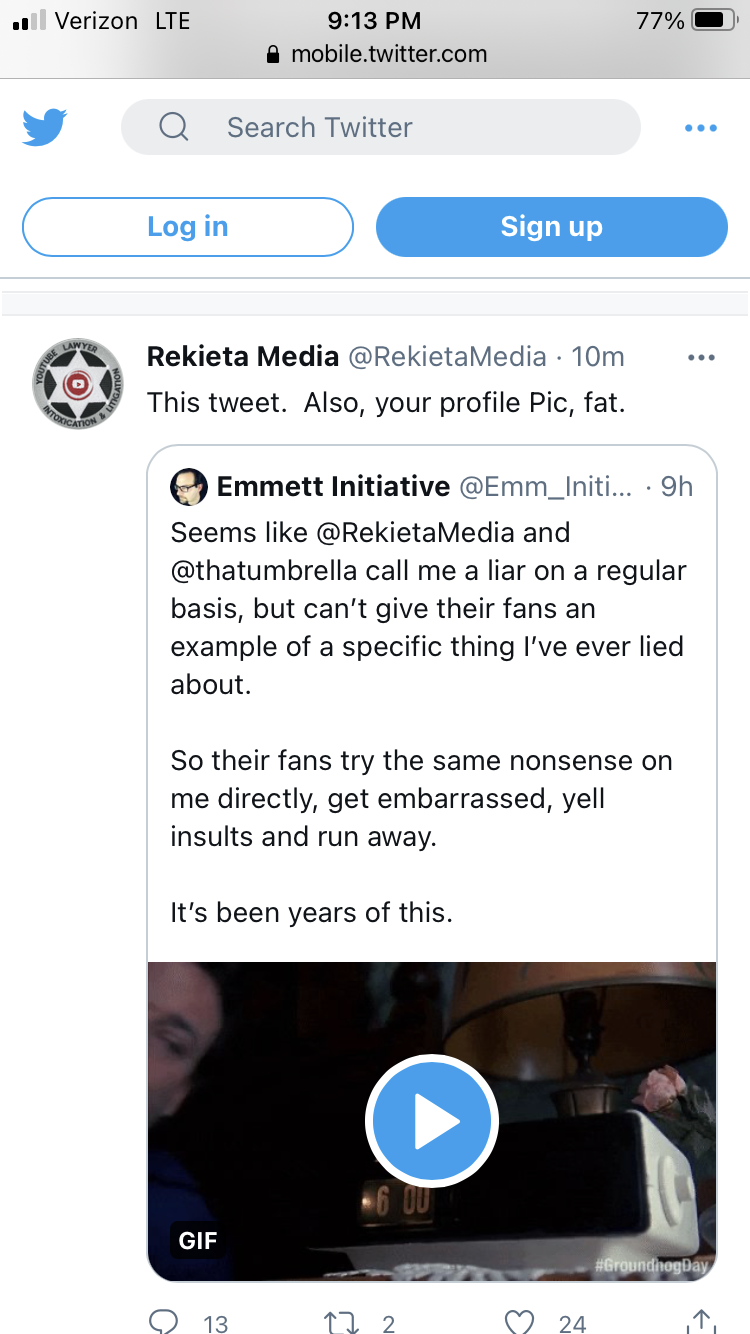Open Rekieta Media's profile avatar
The image size is (750, 1334).
(x=77, y=383)
